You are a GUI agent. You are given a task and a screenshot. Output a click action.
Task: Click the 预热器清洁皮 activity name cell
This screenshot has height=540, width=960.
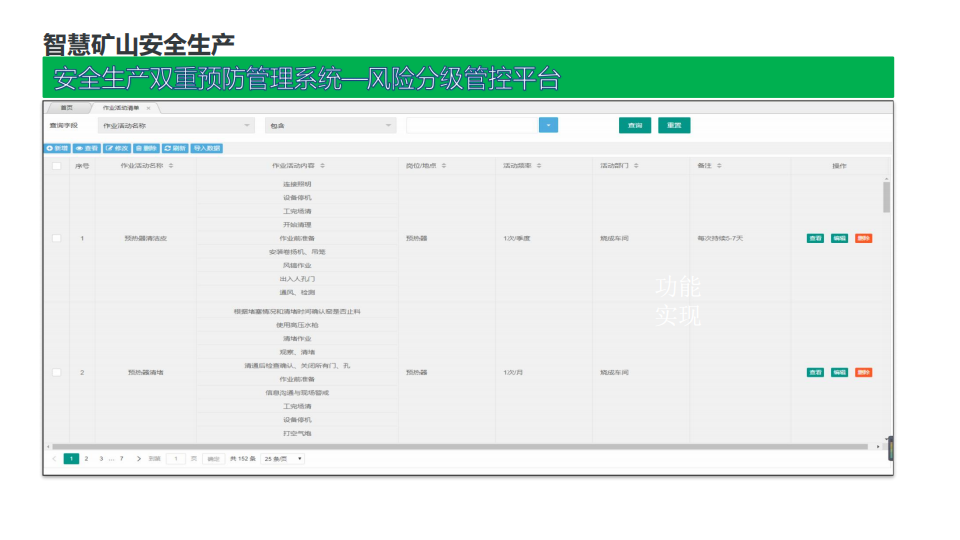coord(146,238)
